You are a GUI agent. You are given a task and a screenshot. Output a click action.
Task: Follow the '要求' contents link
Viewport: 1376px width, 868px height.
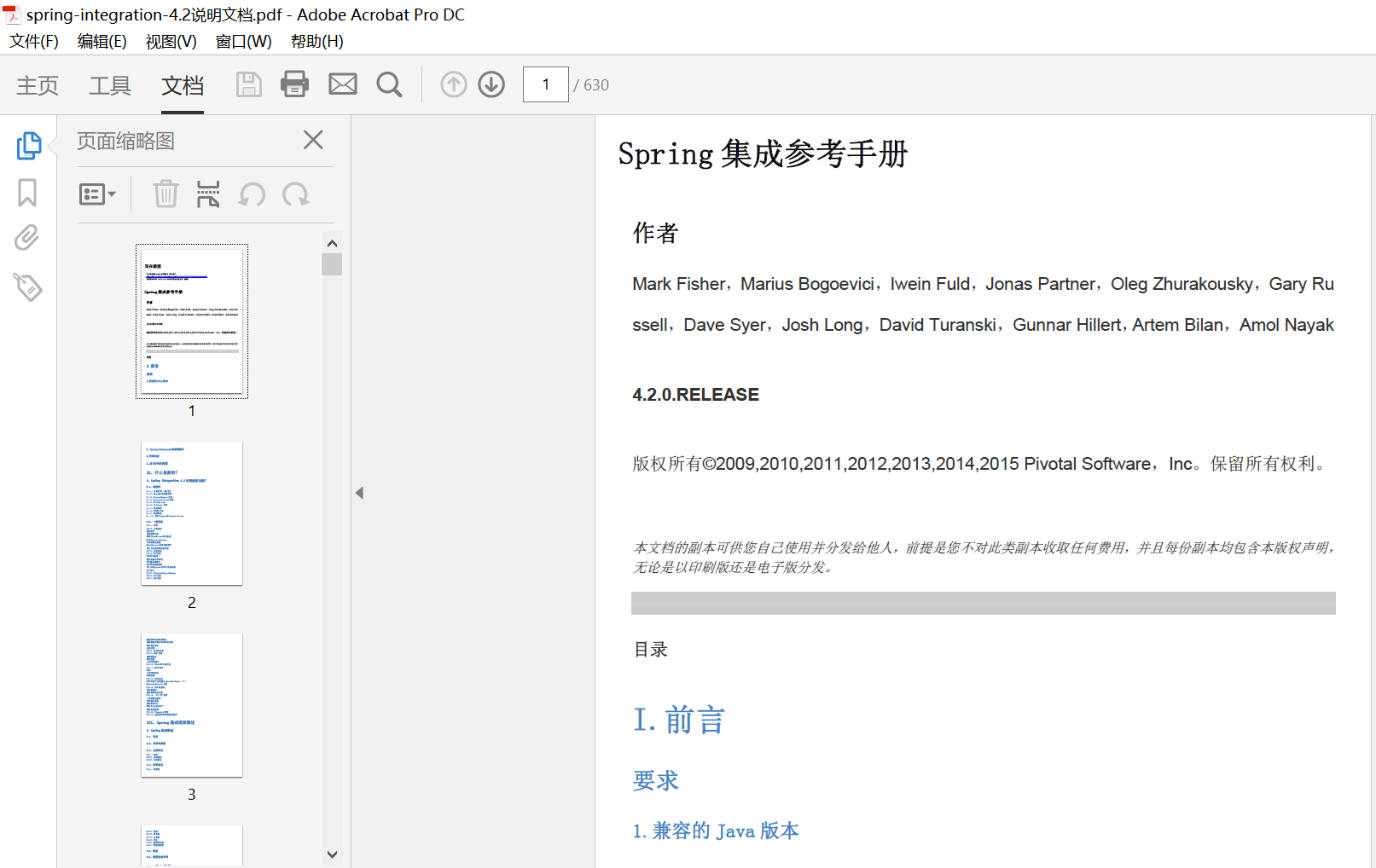655,780
